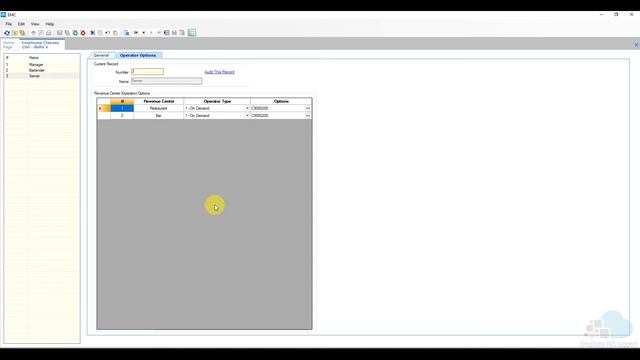Image resolution: width=640 pixels, height=360 pixels.
Task: Click the form view toolbar icon
Action: click(x=167, y=33)
